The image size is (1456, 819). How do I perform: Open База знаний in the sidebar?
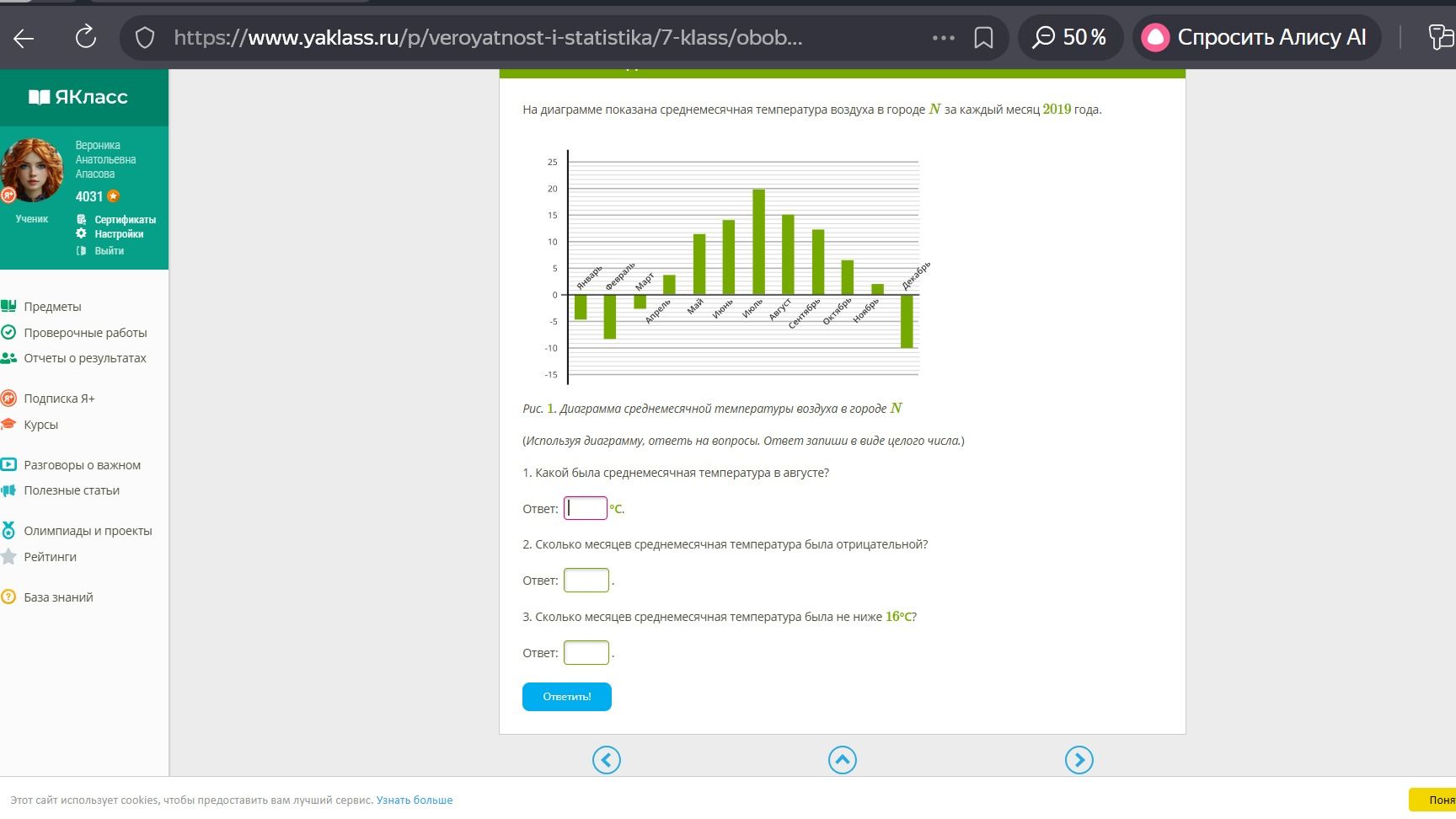coord(58,597)
